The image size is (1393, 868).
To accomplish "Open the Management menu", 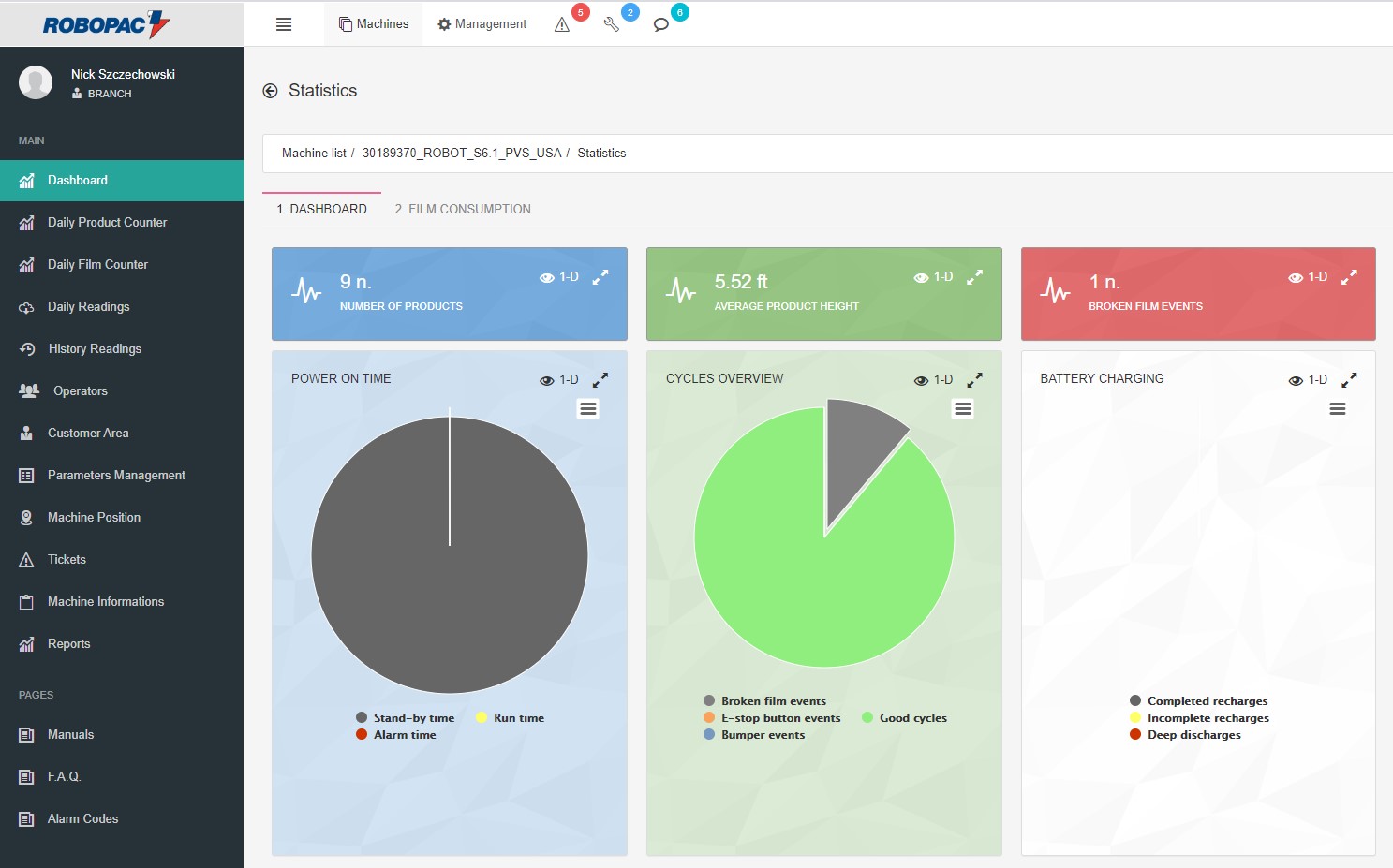I will 482,23.
